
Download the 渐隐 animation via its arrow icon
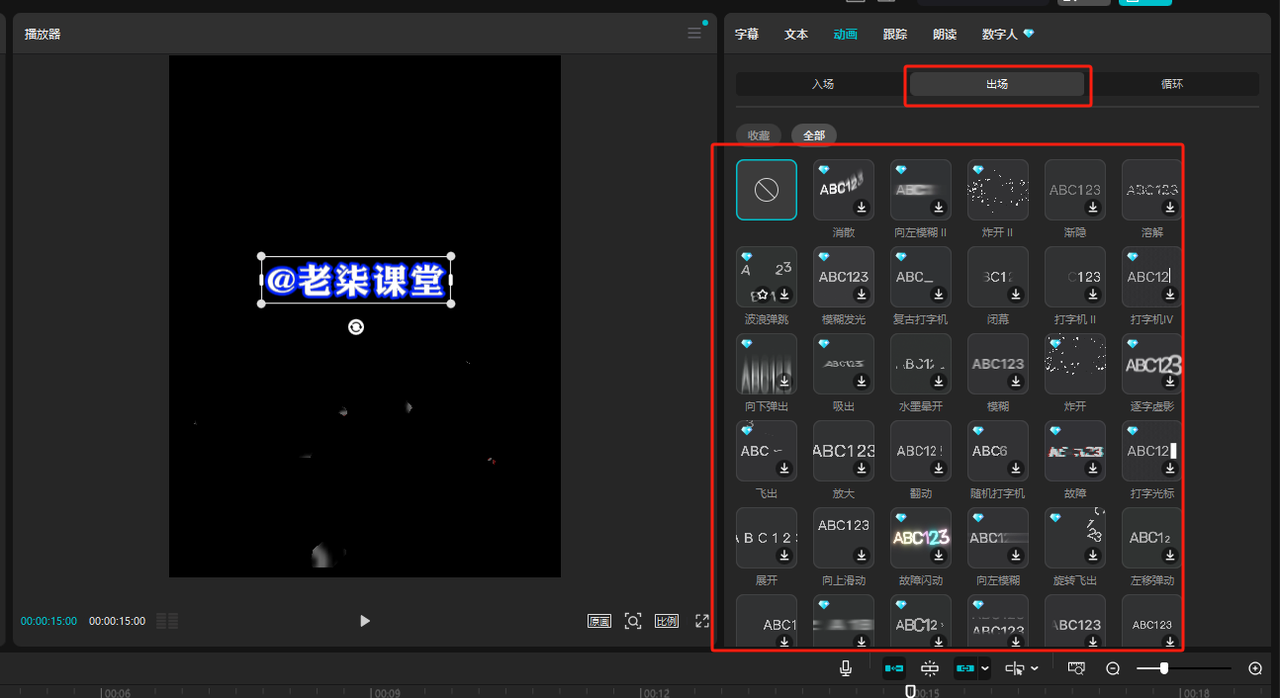tap(1093, 208)
